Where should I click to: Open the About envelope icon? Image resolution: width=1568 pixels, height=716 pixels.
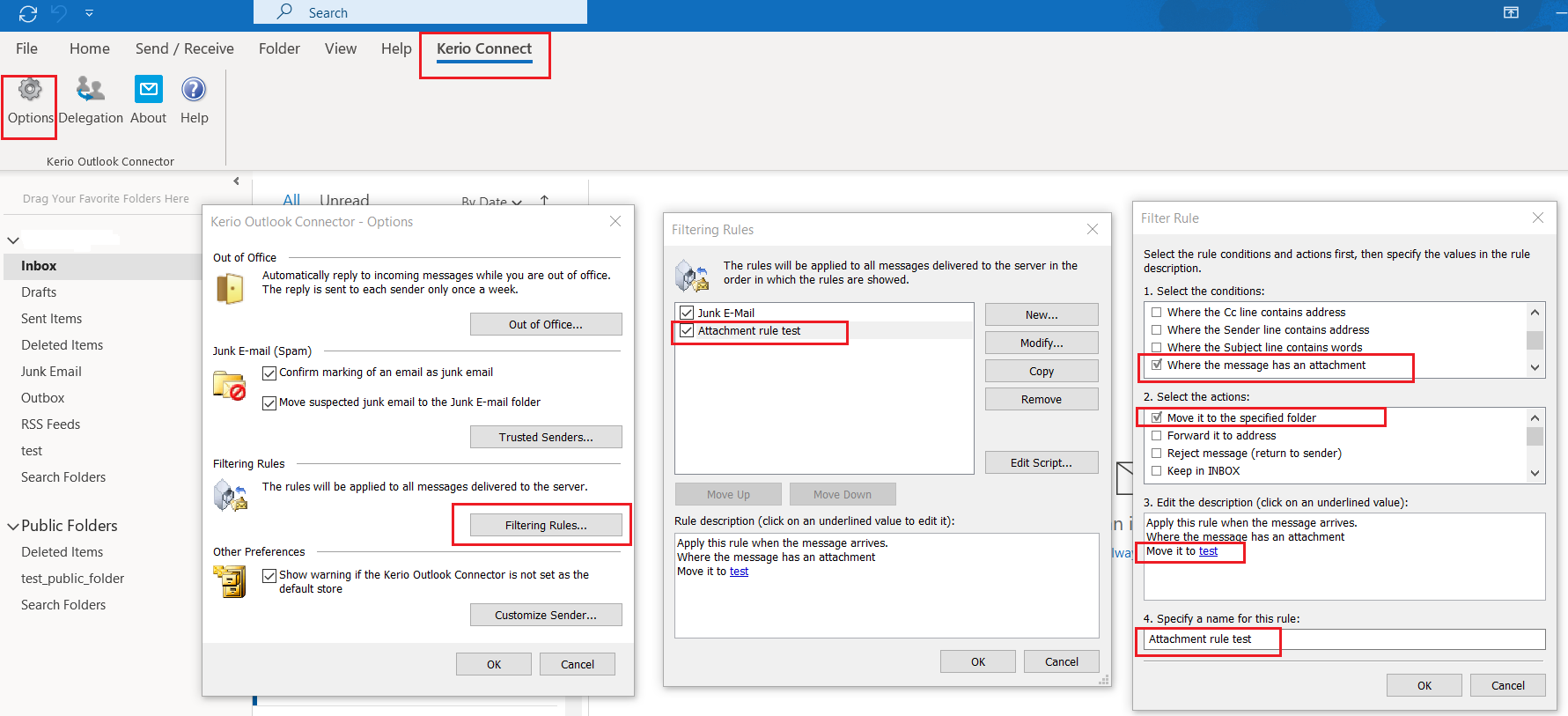[x=148, y=89]
